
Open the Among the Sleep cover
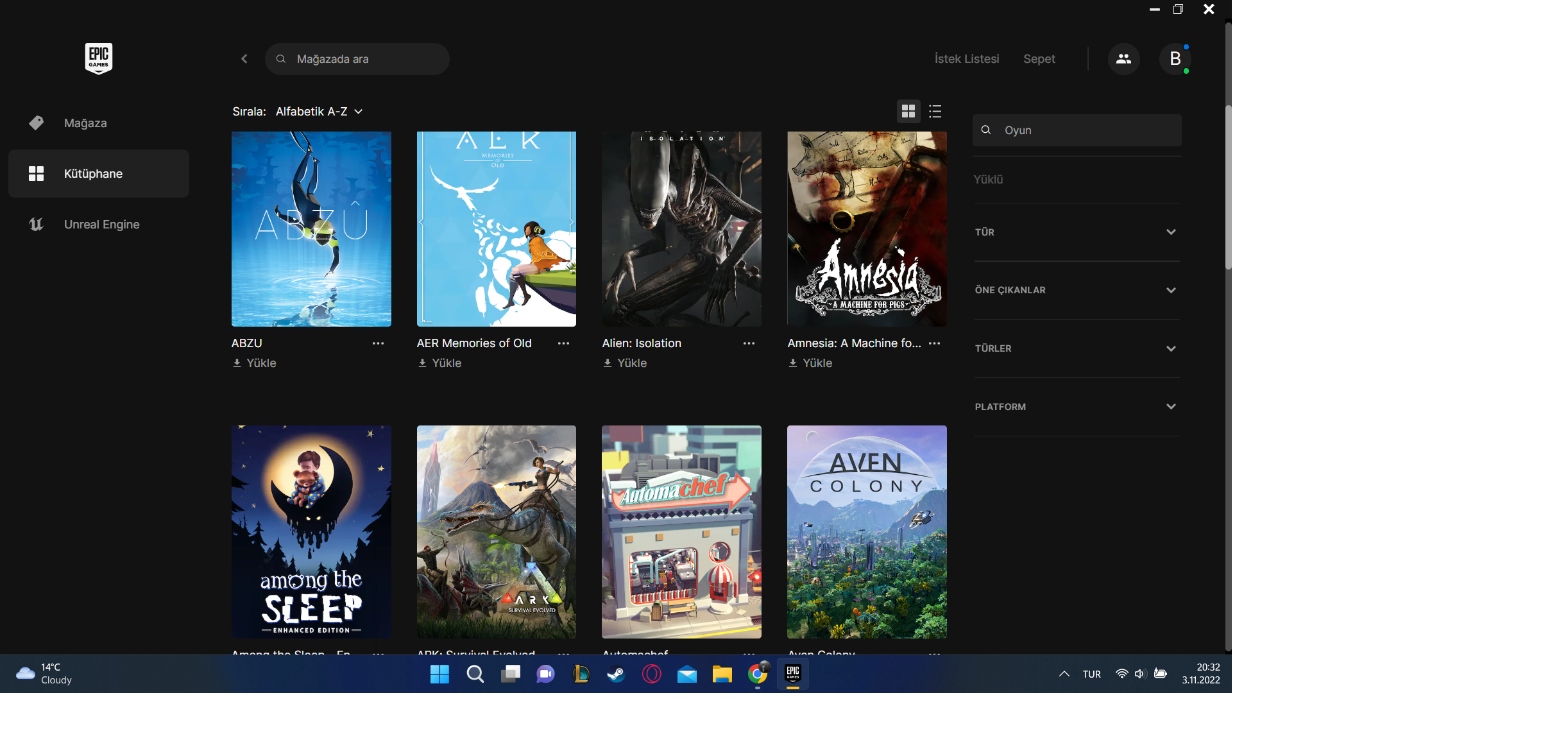pos(311,532)
